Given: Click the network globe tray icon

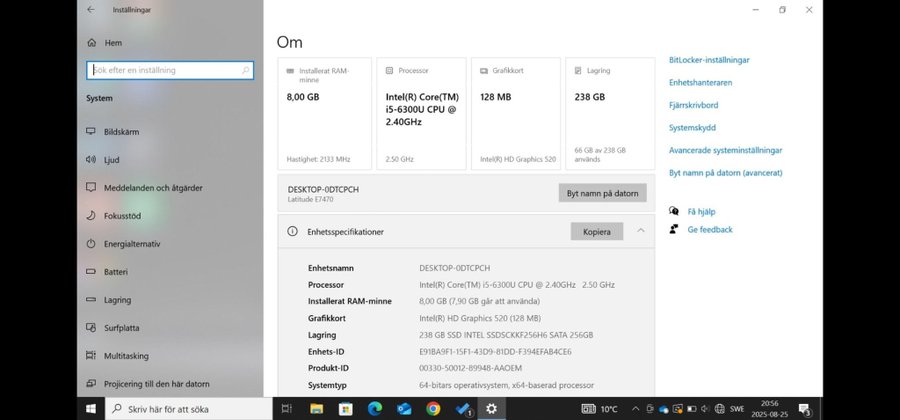Looking at the screenshot, I should (720, 409).
